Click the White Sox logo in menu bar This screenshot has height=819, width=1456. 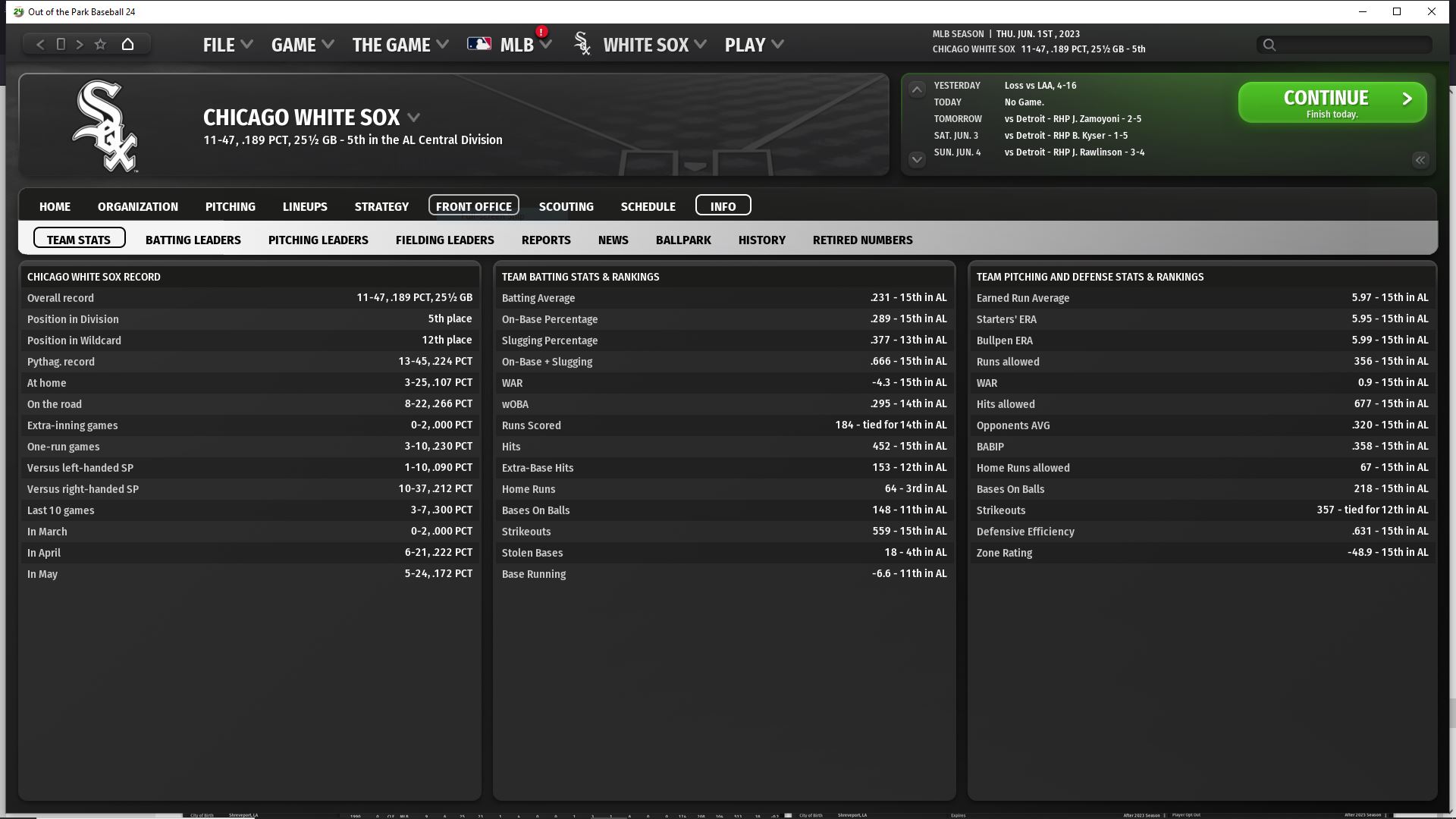[582, 44]
